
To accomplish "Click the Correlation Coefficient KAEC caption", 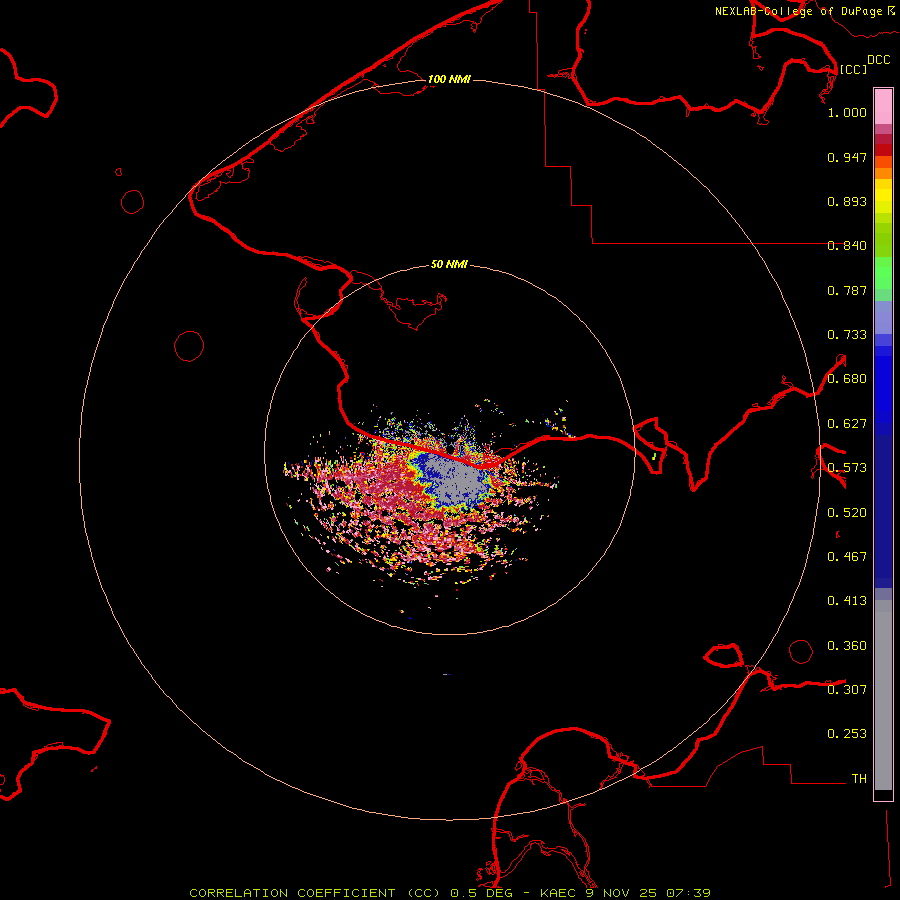I will pyautogui.click(x=450, y=893).
